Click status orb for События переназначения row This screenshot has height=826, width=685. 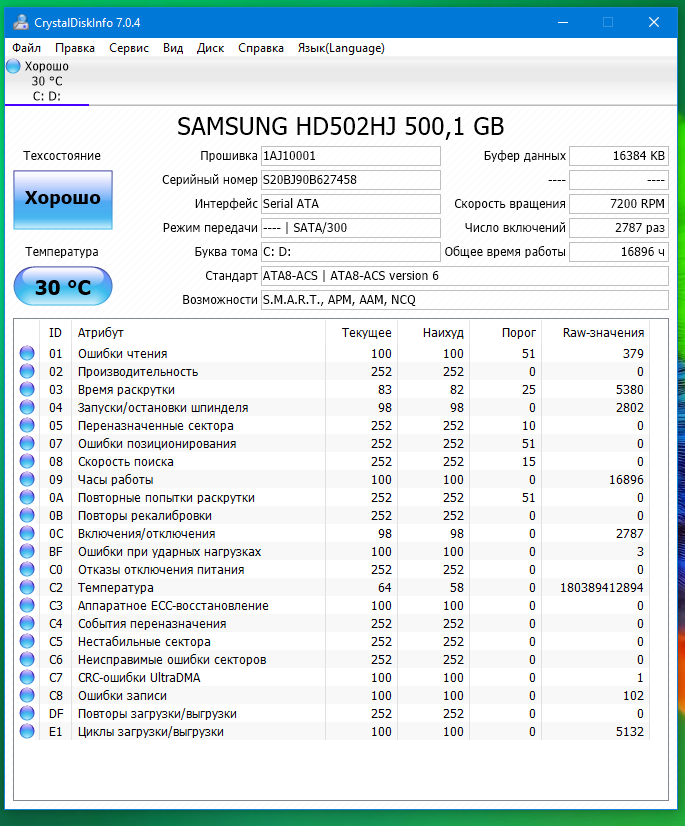pos(27,623)
